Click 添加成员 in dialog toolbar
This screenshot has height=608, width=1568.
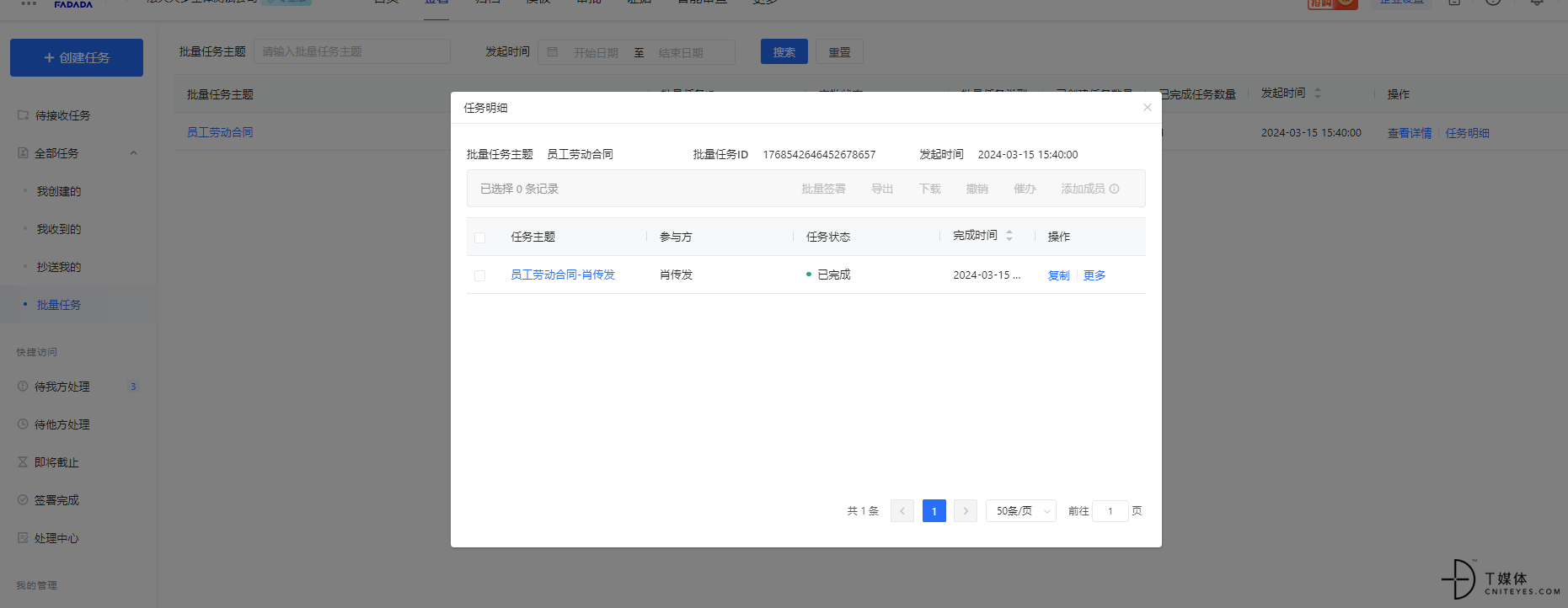coord(1083,189)
